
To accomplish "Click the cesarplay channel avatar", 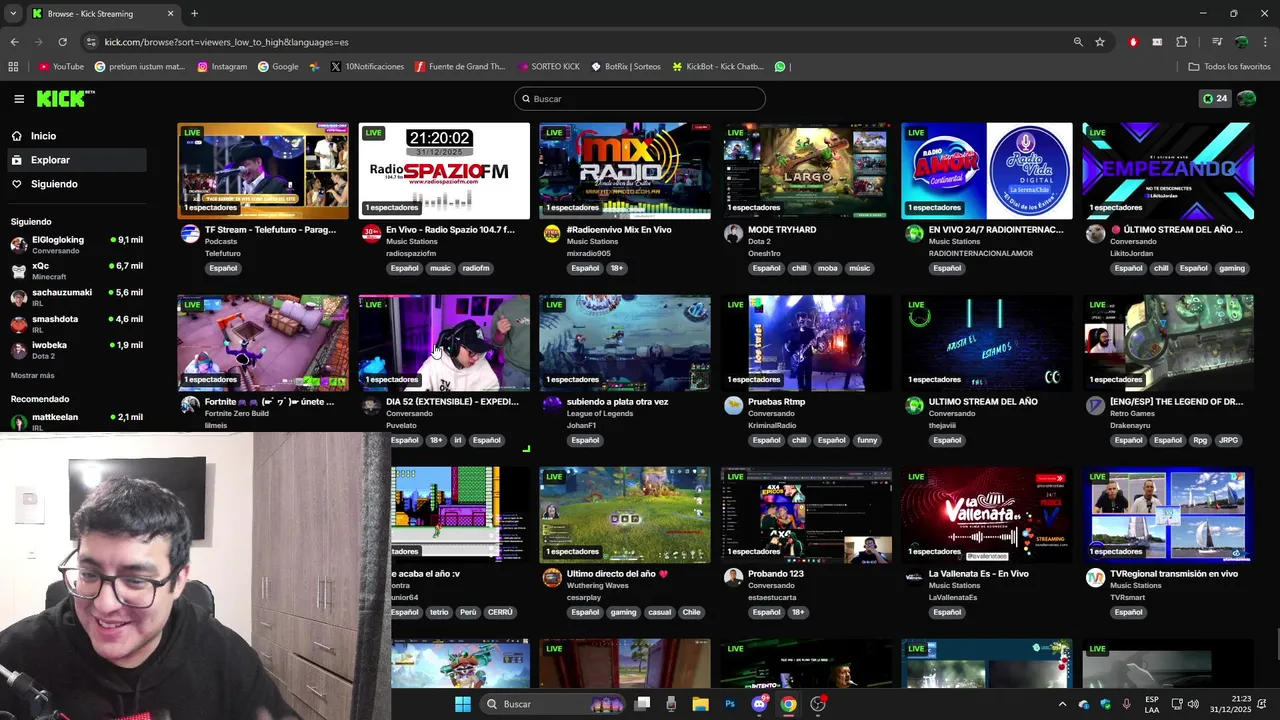I will pos(552,578).
